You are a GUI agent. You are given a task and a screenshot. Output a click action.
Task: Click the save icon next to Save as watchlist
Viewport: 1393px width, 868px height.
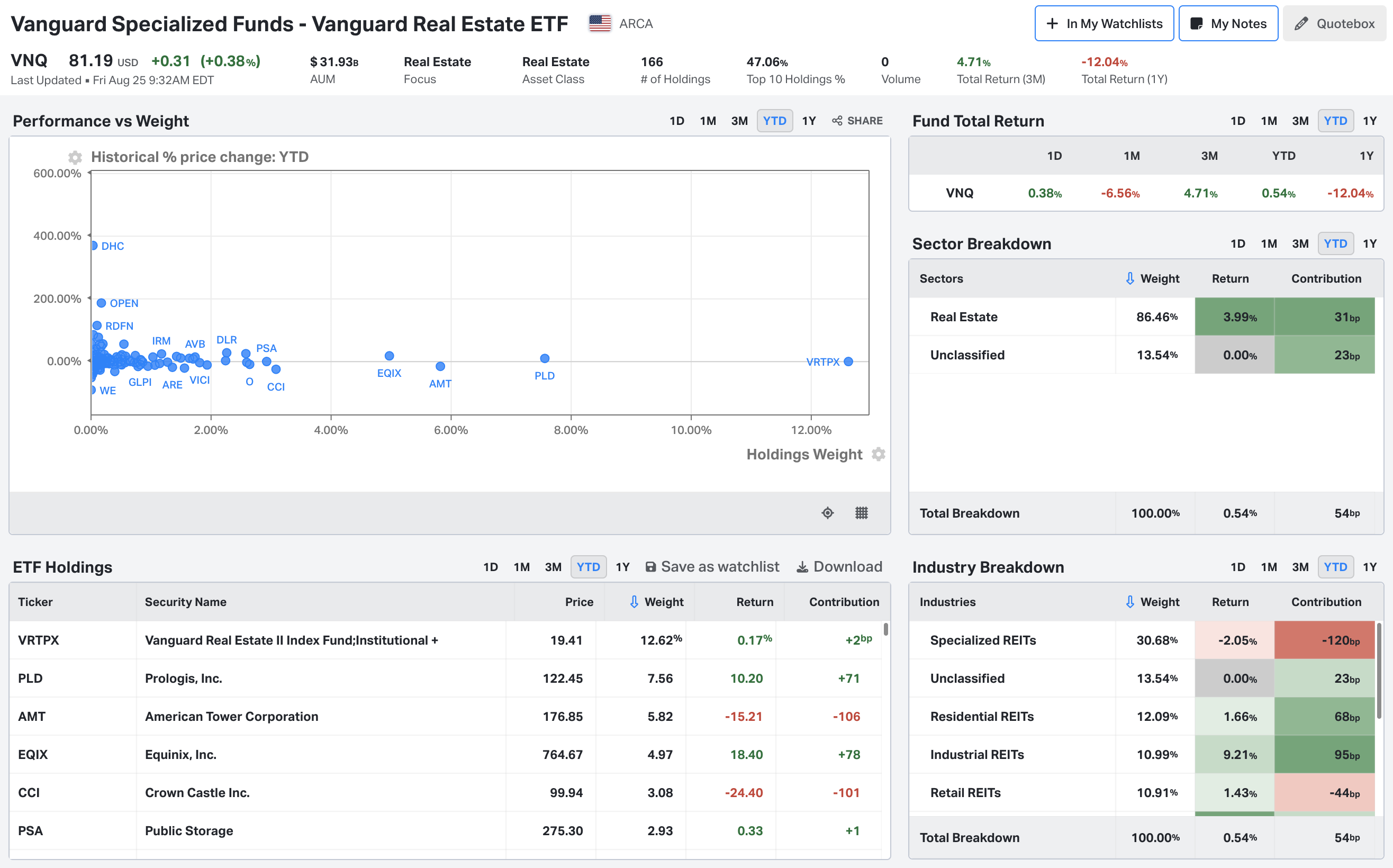tap(650, 567)
